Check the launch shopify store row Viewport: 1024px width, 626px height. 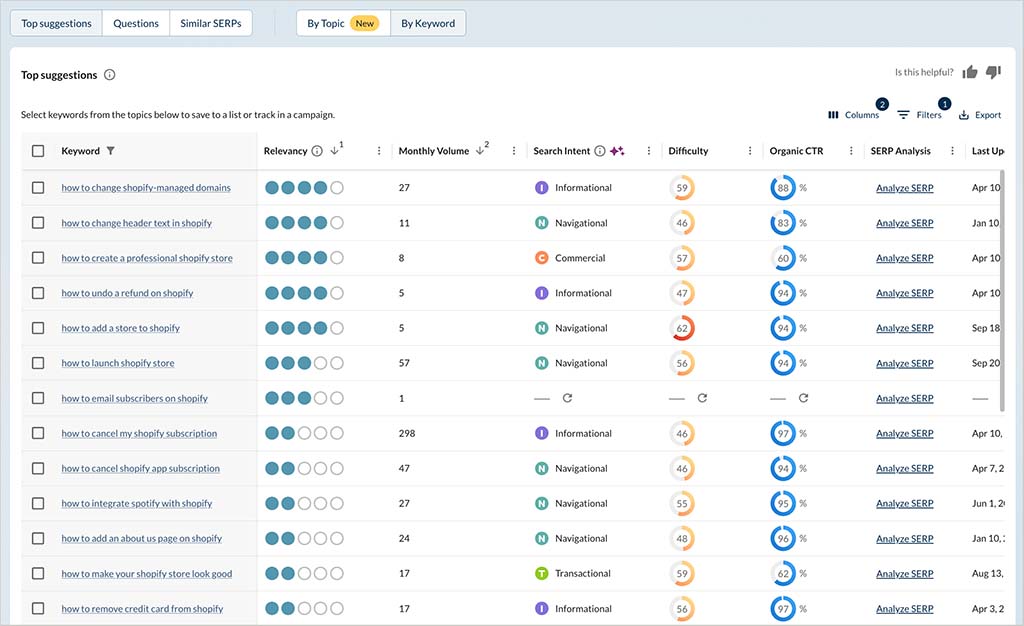38,363
